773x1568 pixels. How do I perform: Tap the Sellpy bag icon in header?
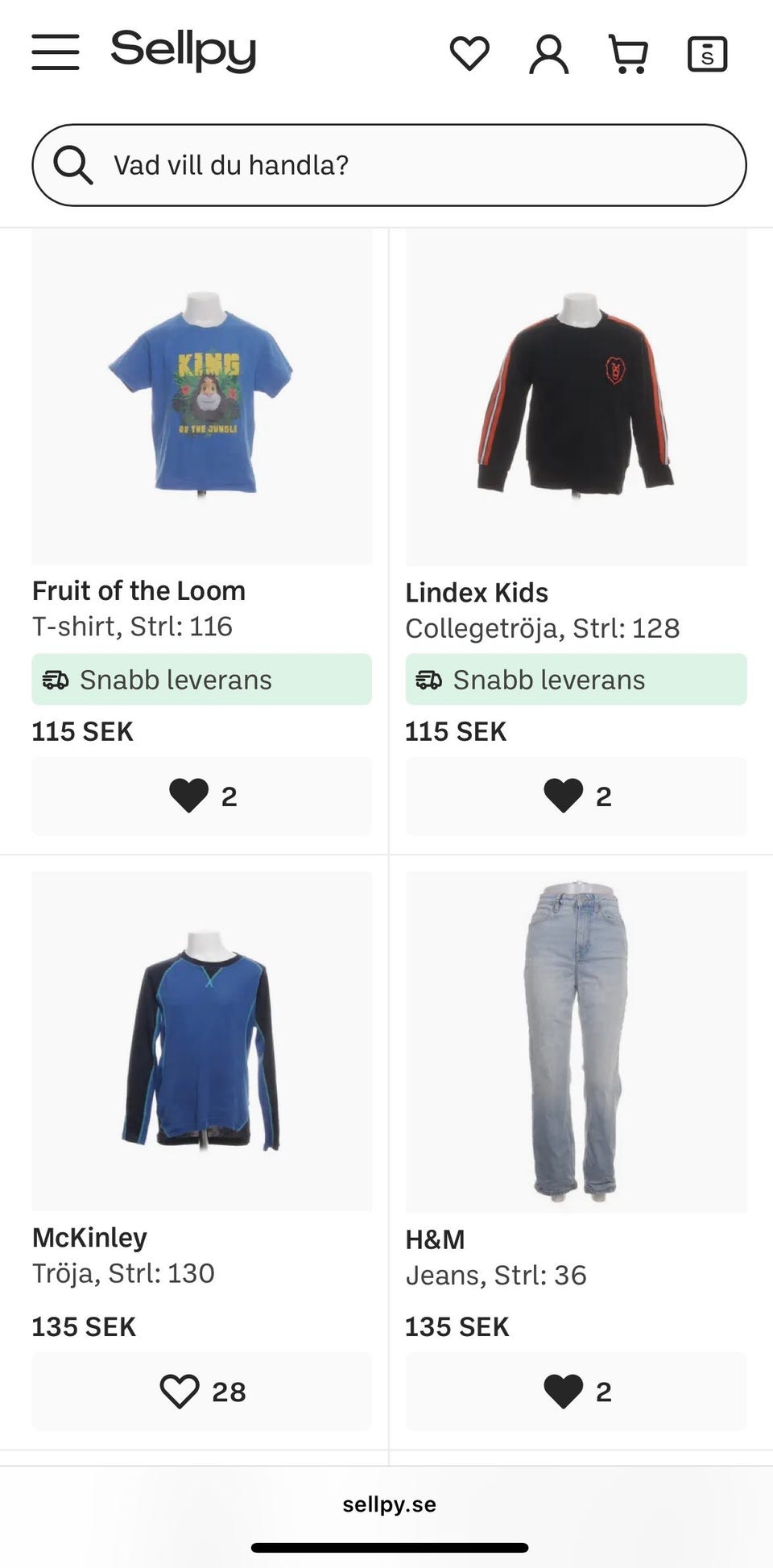(x=707, y=54)
